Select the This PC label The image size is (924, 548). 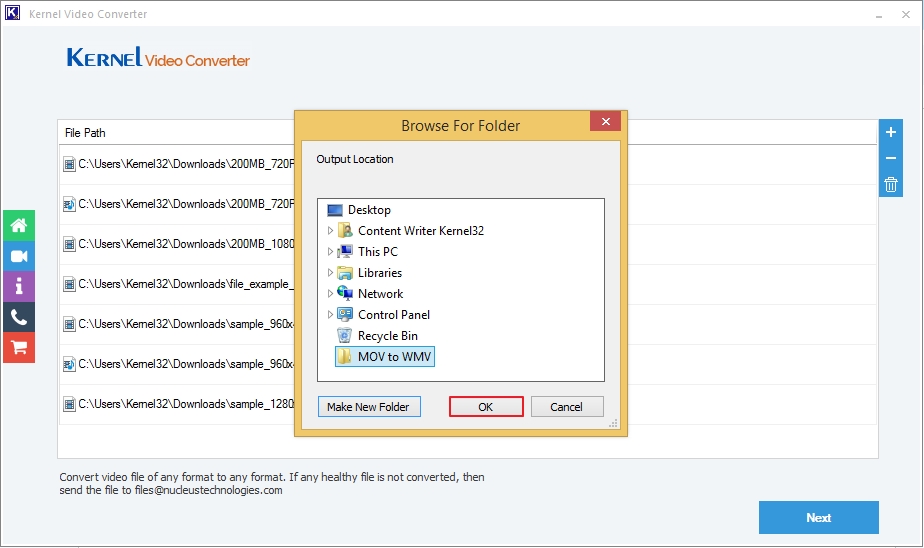[378, 252]
